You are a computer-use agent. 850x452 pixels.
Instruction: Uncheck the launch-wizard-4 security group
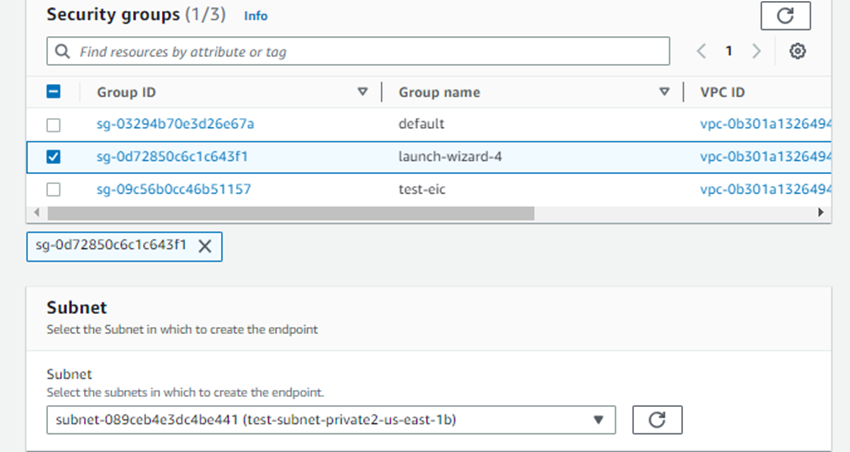tap(53, 157)
